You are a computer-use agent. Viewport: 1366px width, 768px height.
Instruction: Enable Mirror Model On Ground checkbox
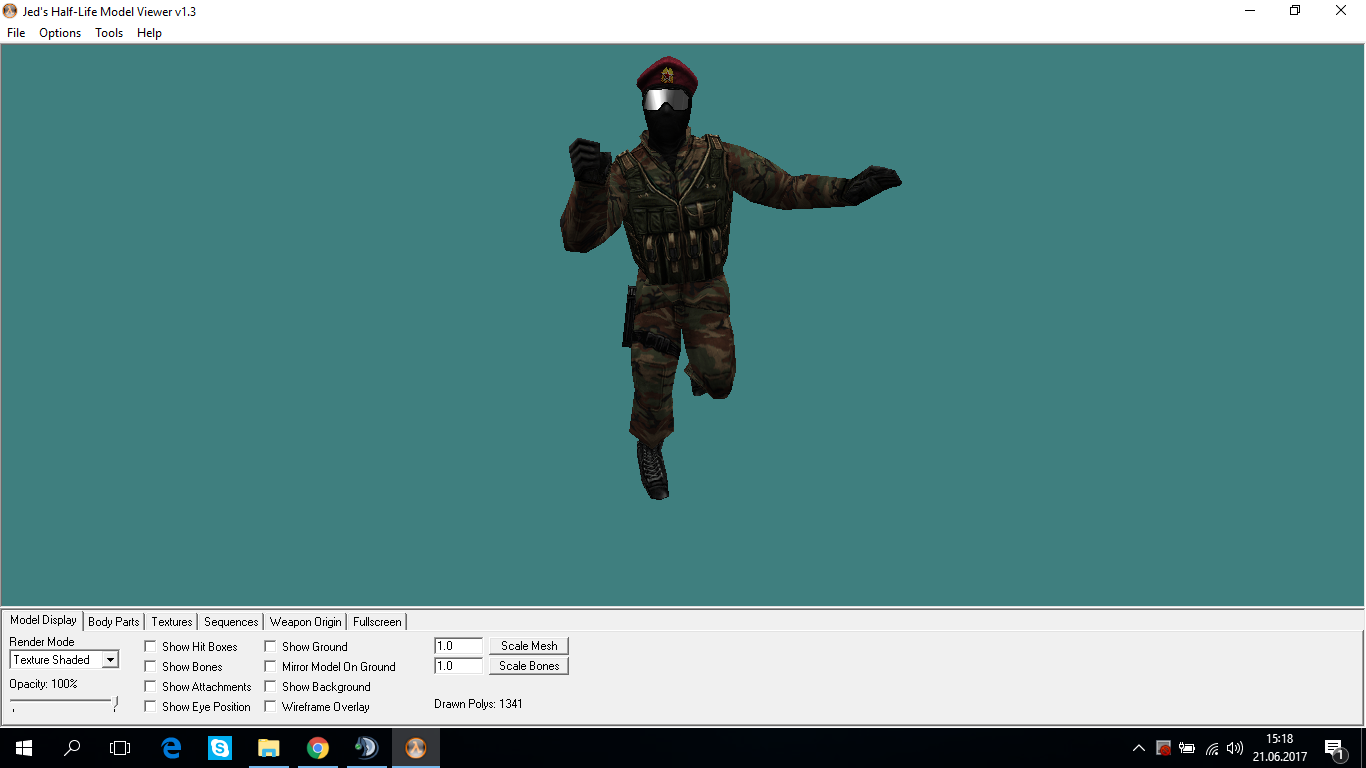point(270,667)
